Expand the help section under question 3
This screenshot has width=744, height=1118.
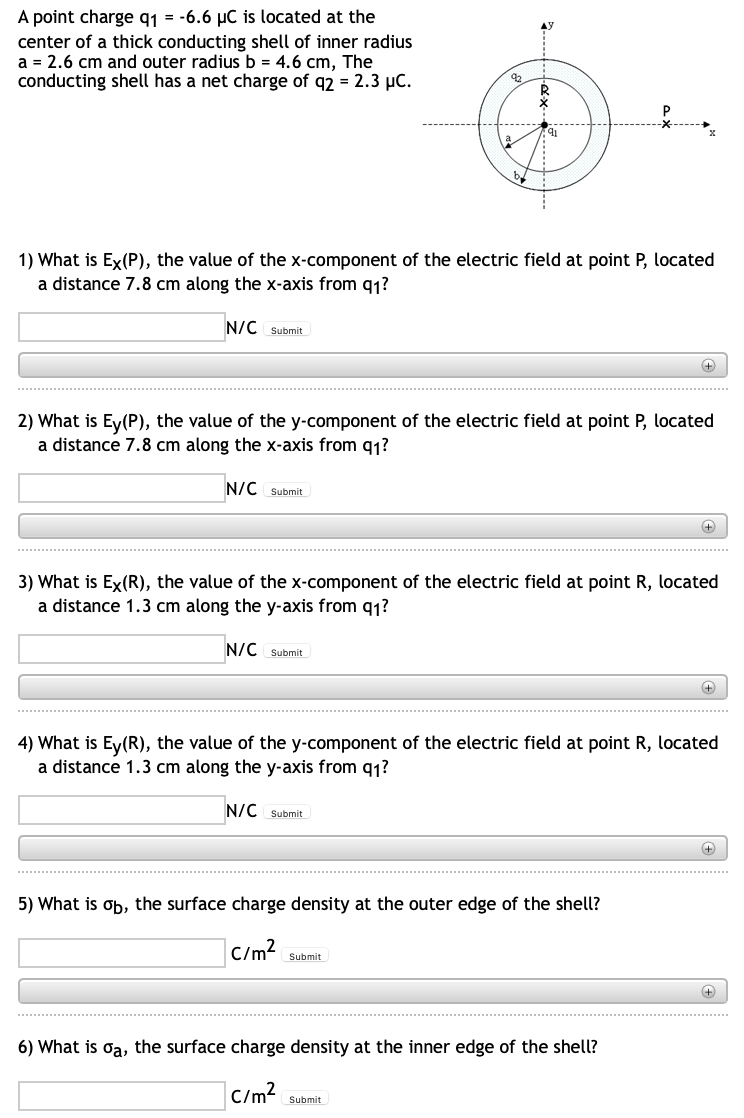(708, 687)
